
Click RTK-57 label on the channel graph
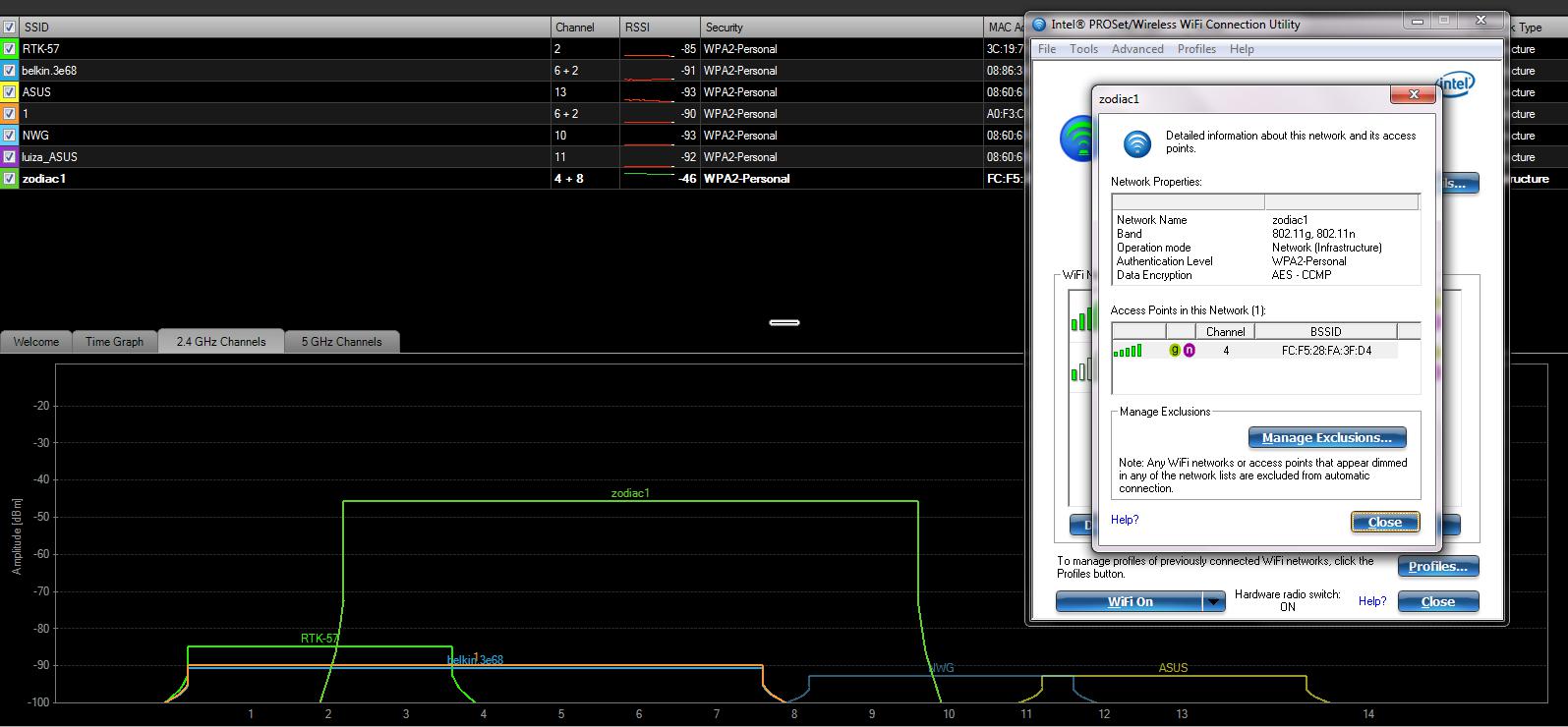click(x=319, y=639)
